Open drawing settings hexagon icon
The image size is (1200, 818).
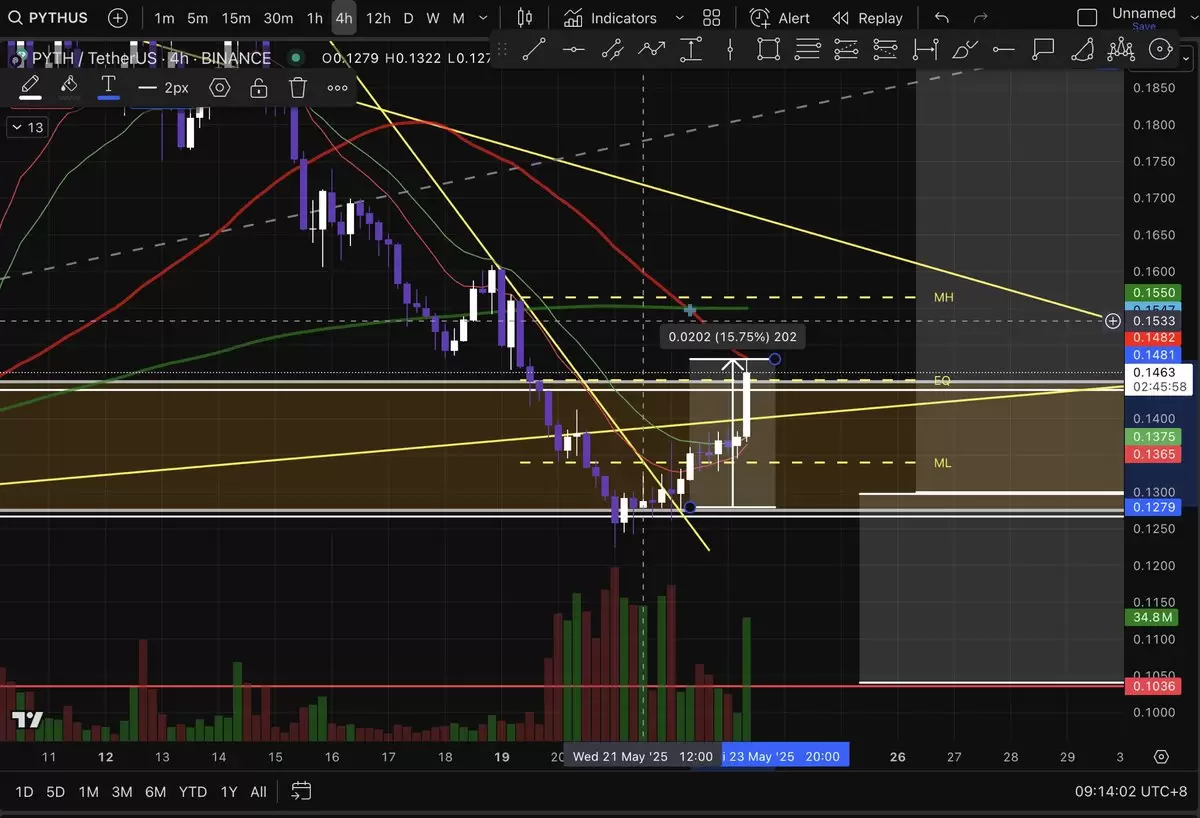coord(220,88)
